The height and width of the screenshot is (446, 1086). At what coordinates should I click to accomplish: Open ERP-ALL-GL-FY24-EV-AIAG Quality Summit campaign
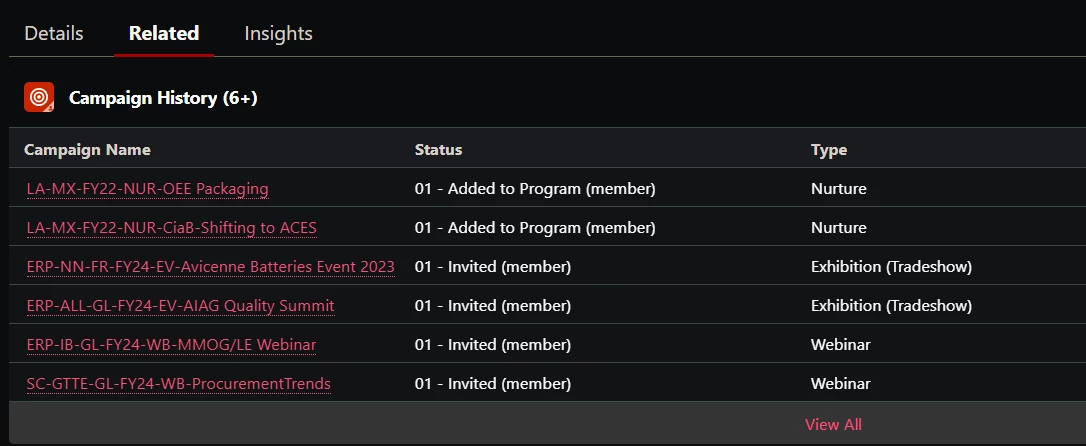(180, 305)
